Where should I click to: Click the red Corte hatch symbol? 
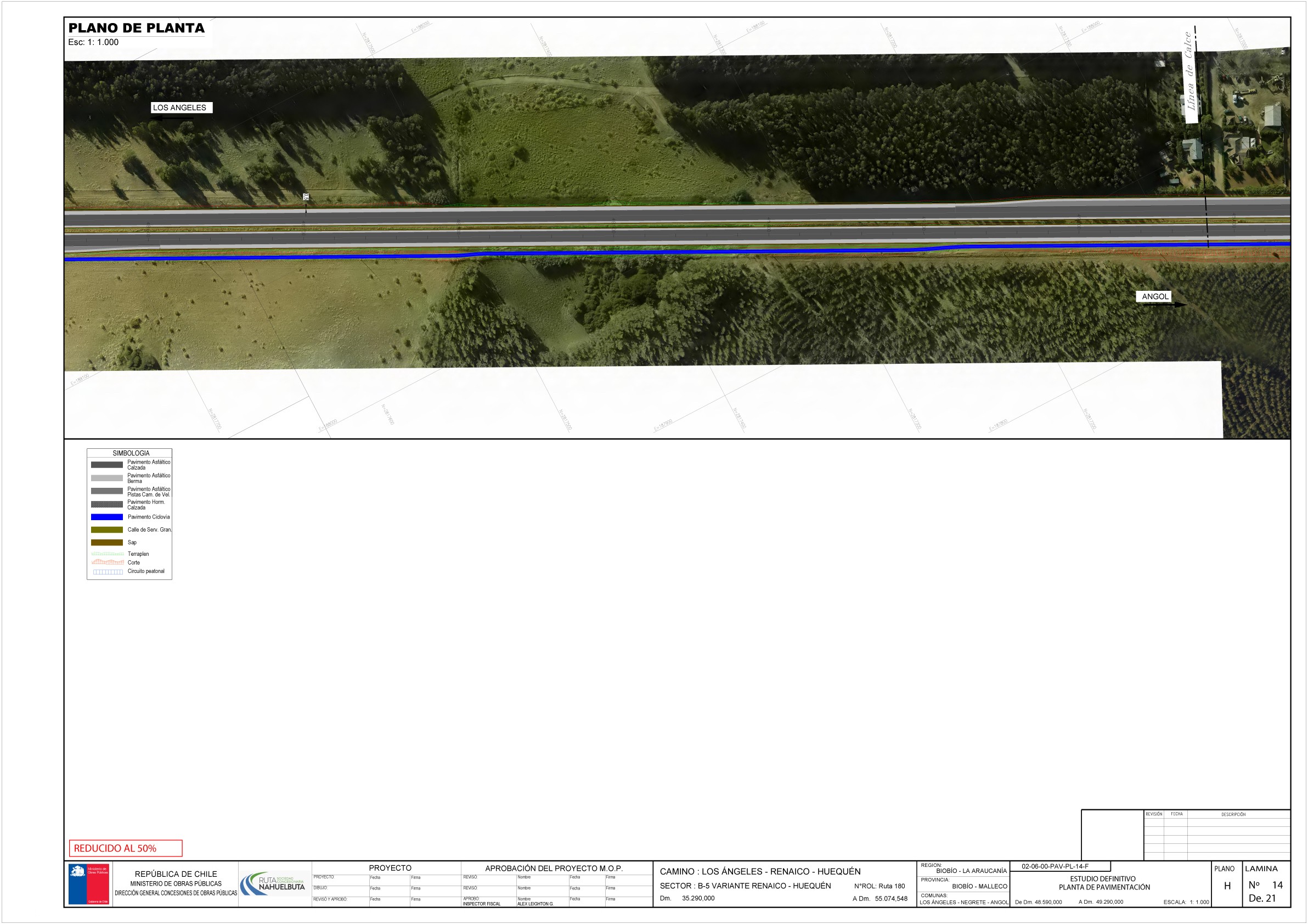coord(107,563)
